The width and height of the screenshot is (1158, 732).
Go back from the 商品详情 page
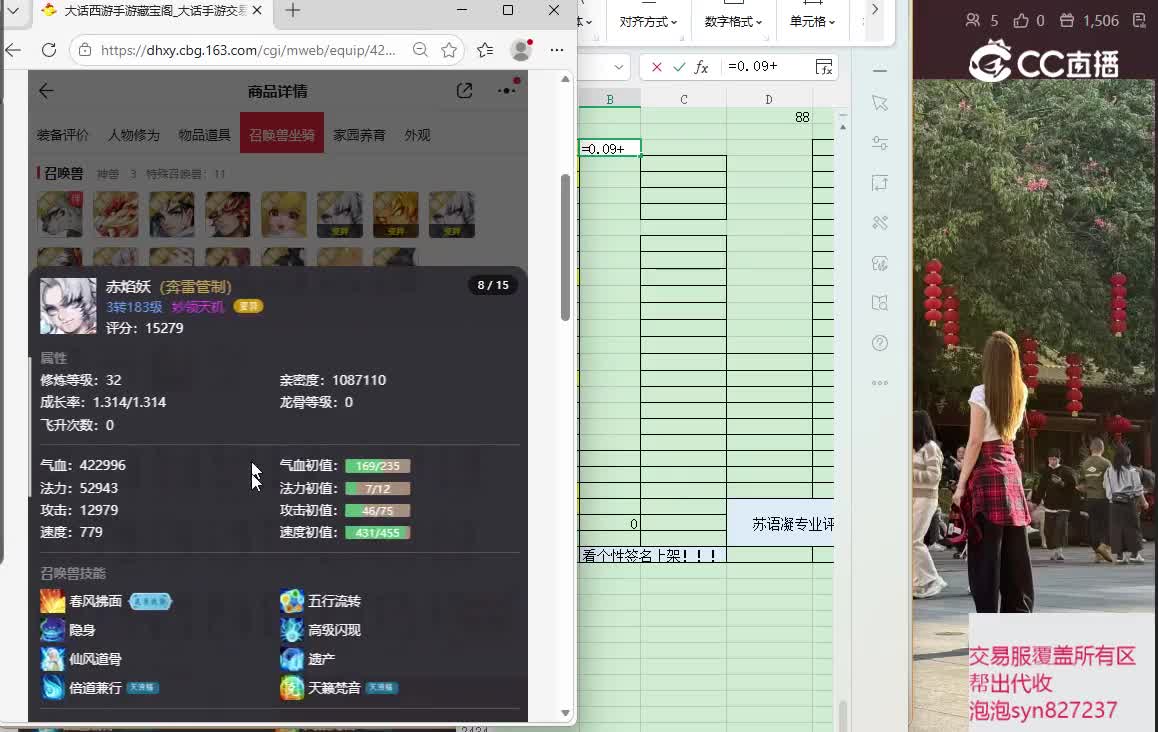pyautogui.click(x=46, y=91)
